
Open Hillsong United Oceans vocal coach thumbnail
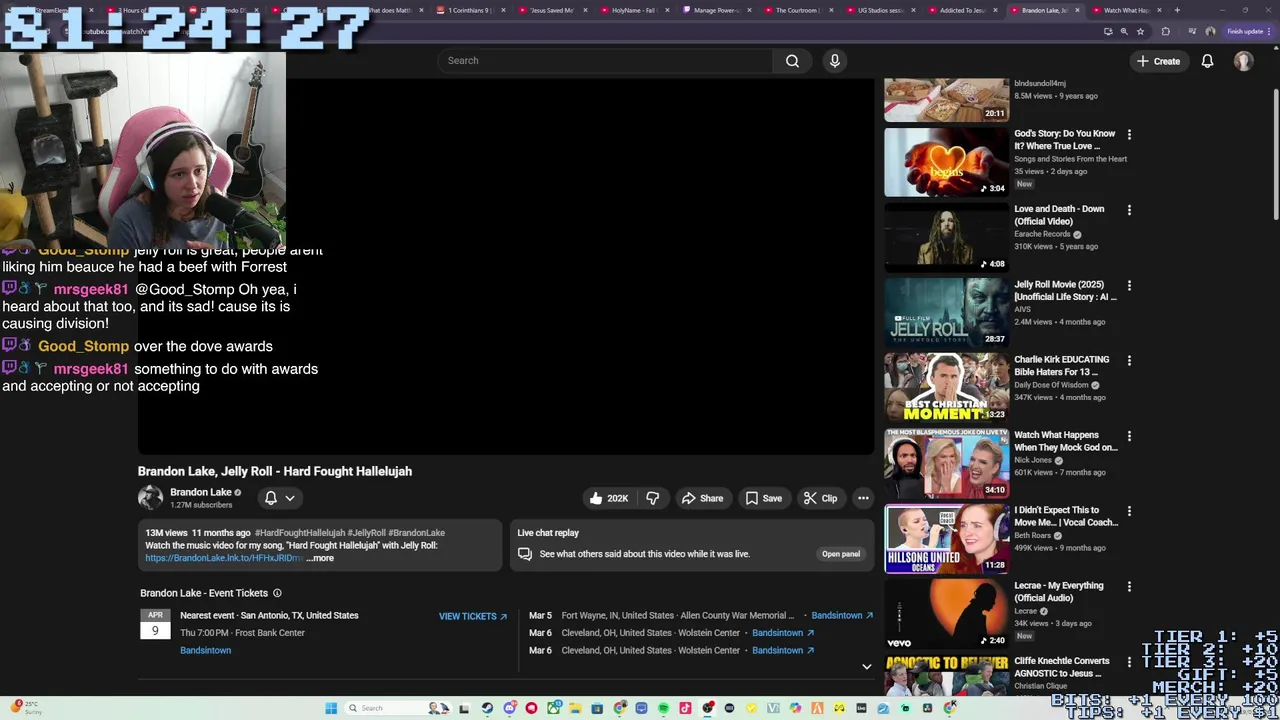[x=946, y=539]
